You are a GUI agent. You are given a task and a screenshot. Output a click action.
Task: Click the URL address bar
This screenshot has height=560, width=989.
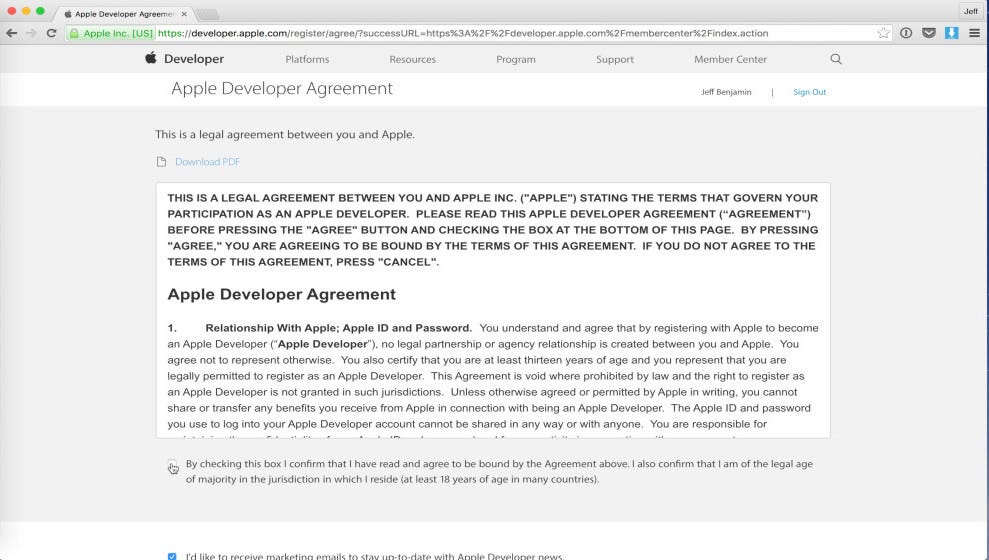(479, 33)
